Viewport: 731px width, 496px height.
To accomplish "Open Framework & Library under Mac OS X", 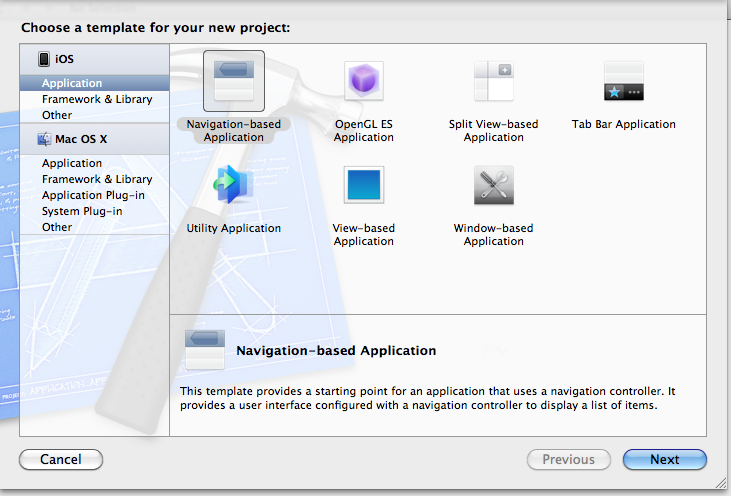I will [x=95, y=179].
